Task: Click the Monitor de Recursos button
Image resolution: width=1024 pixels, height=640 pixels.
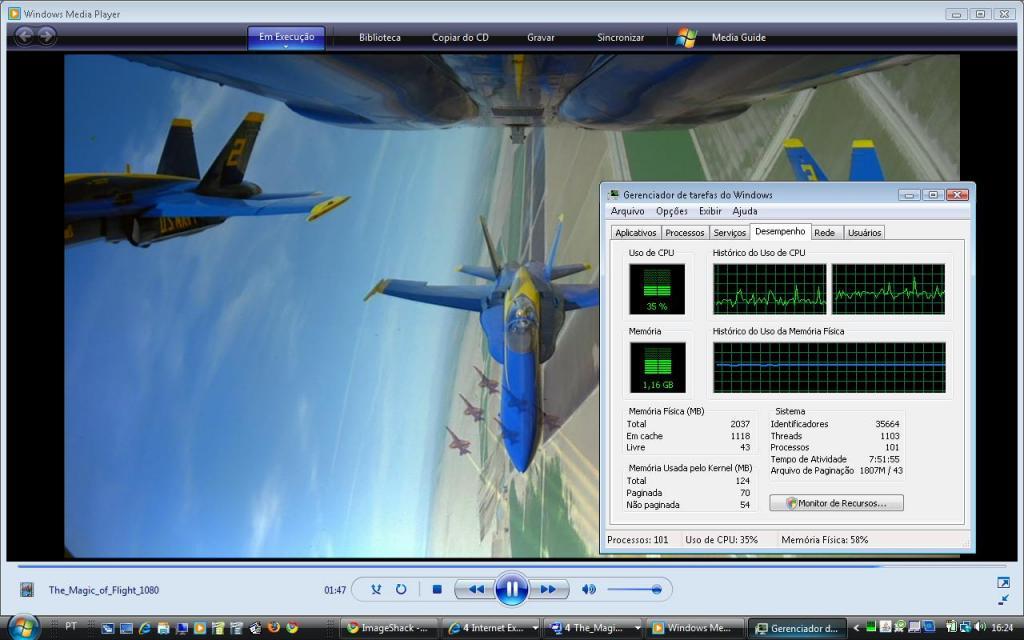Action: tap(836, 503)
